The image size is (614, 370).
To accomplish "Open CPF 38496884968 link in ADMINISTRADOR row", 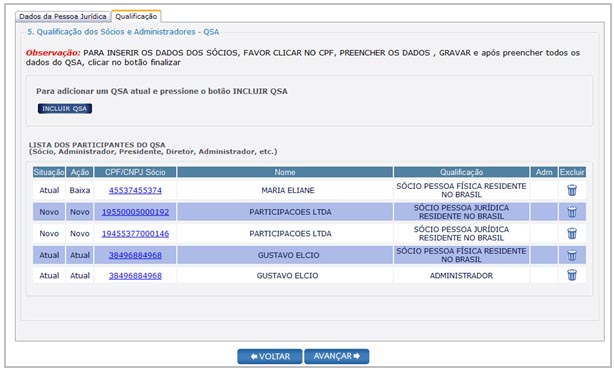I will (x=135, y=276).
